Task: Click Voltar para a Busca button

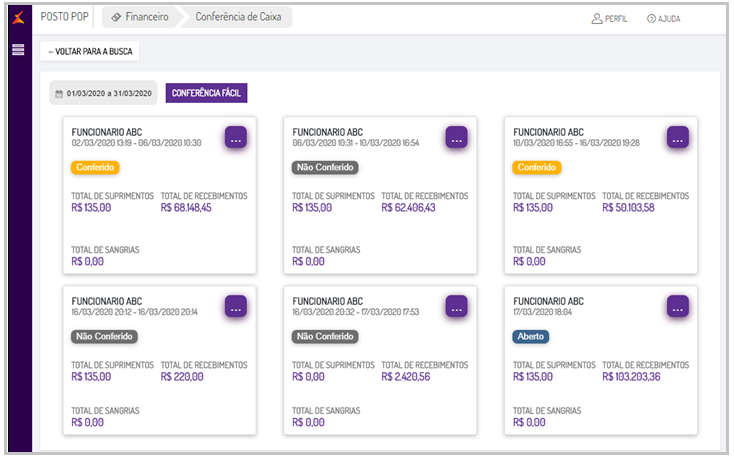Action: pyautogui.click(x=90, y=51)
